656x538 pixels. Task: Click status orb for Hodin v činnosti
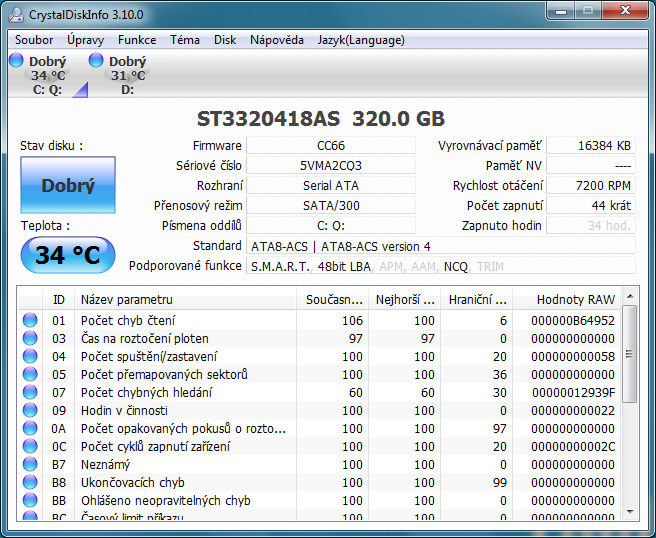tap(30, 411)
